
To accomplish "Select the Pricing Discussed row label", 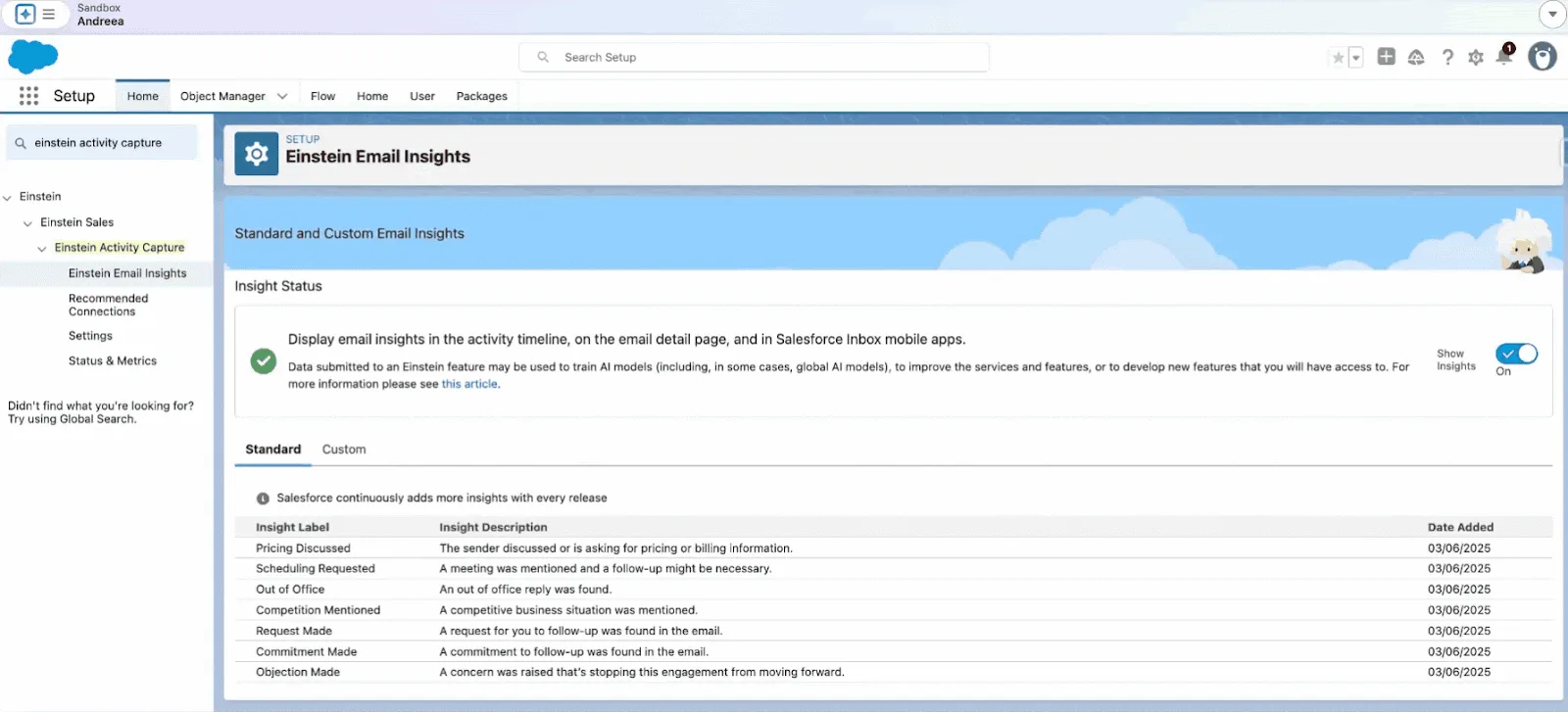I will (x=303, y=548).
